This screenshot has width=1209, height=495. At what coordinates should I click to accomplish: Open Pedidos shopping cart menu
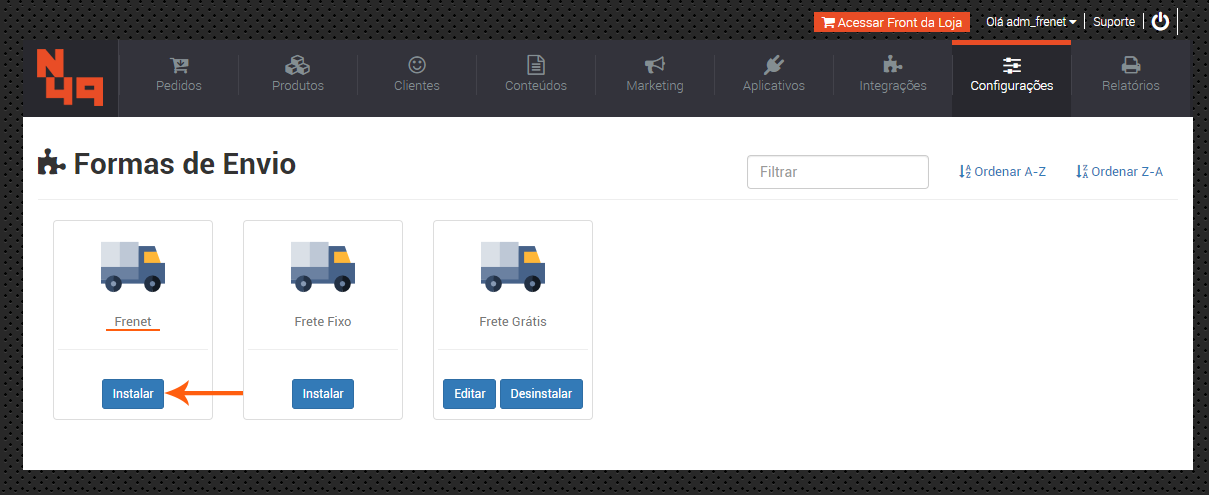pyautogui.click(x=179, y=75)
